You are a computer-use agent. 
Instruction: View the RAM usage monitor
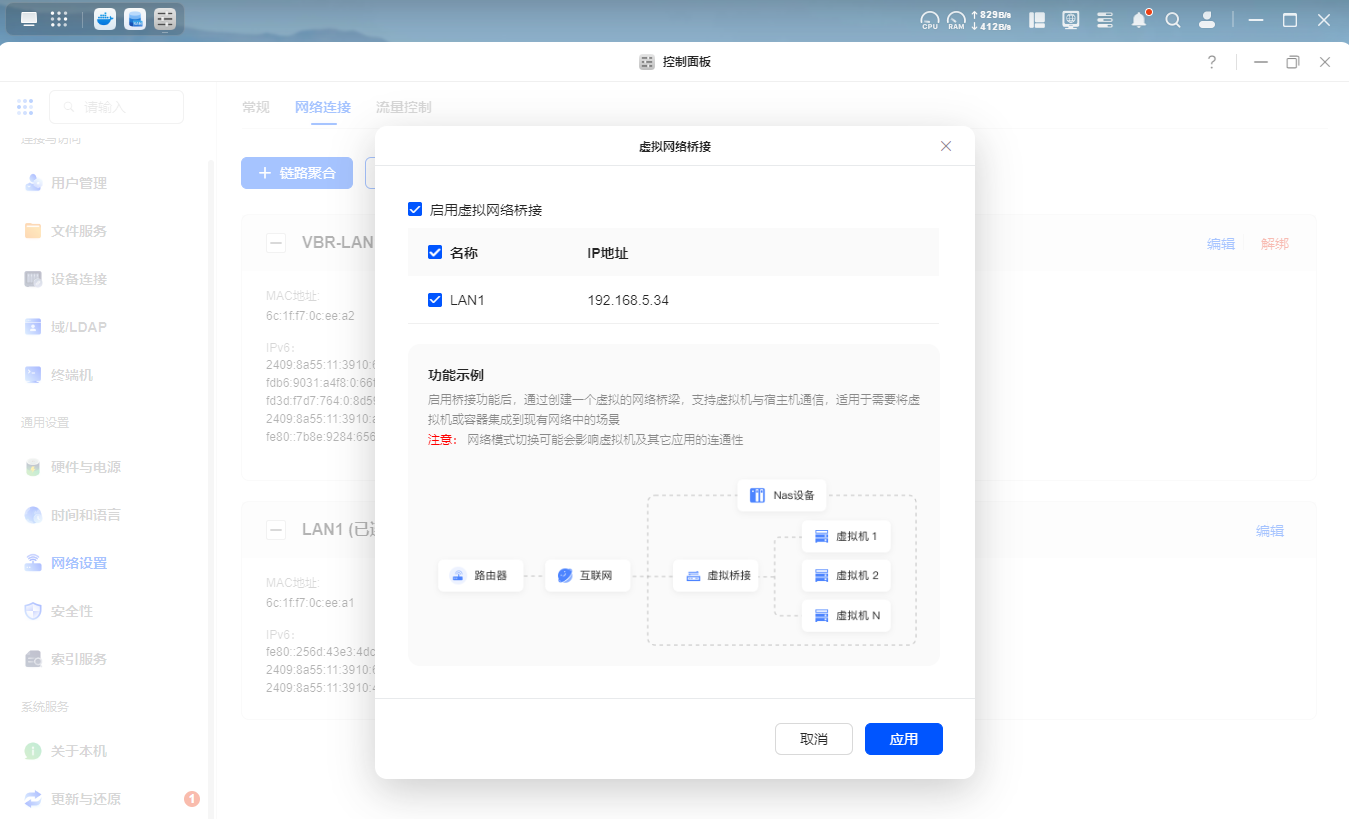coord(956,19)
